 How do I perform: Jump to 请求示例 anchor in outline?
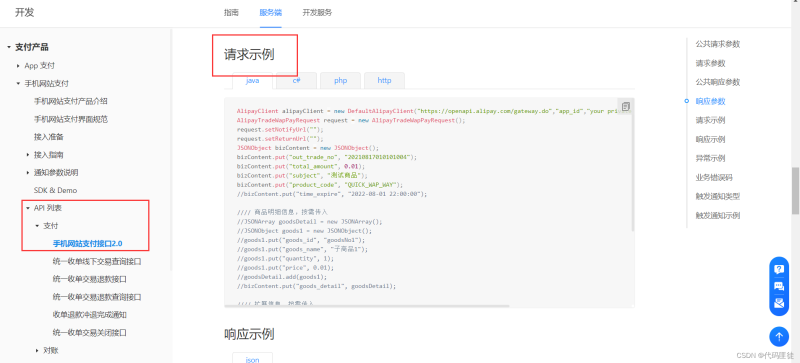(x=710, y=120)
